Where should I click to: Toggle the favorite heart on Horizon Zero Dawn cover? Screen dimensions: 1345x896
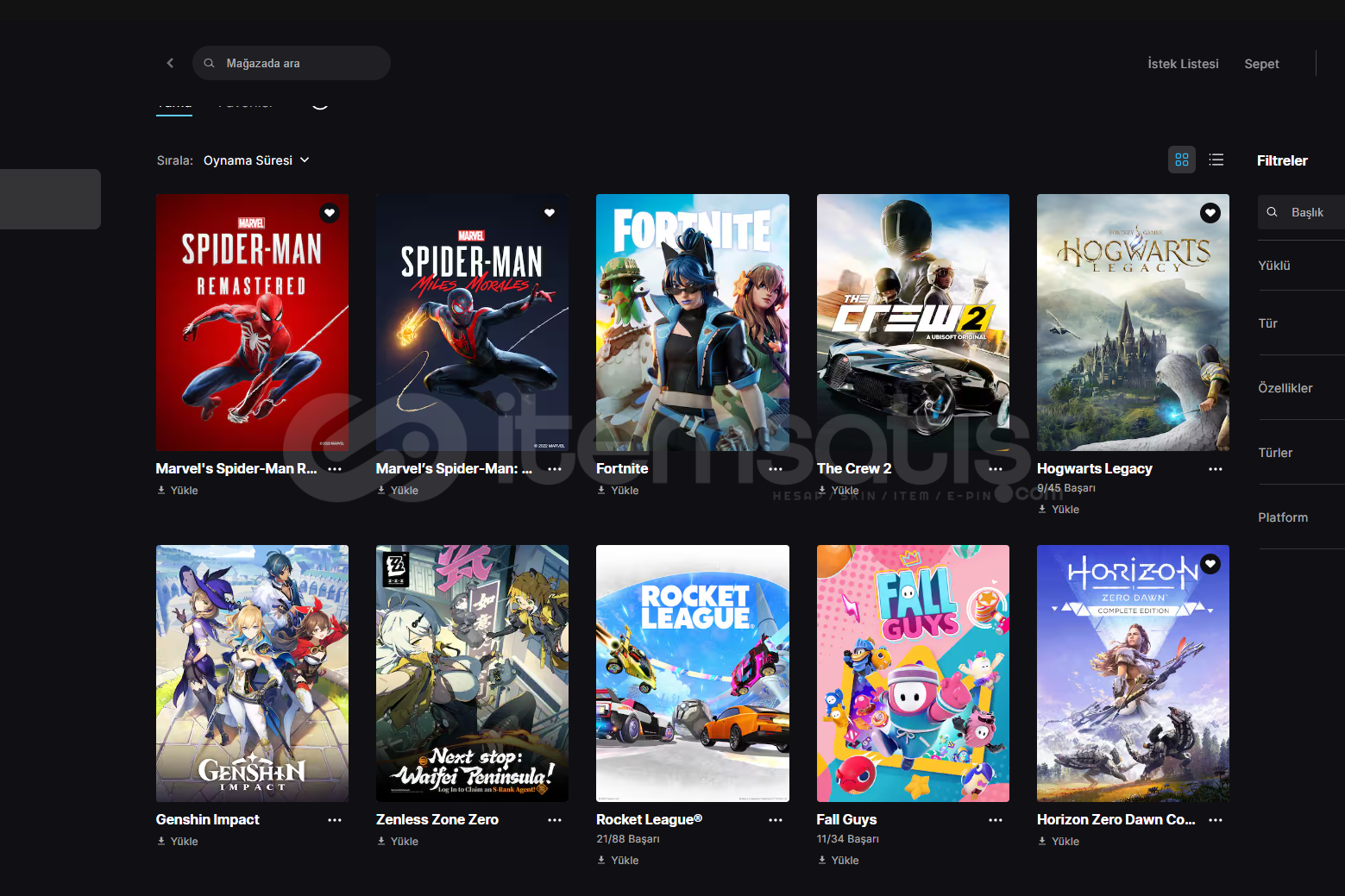tap(1210, 564)
